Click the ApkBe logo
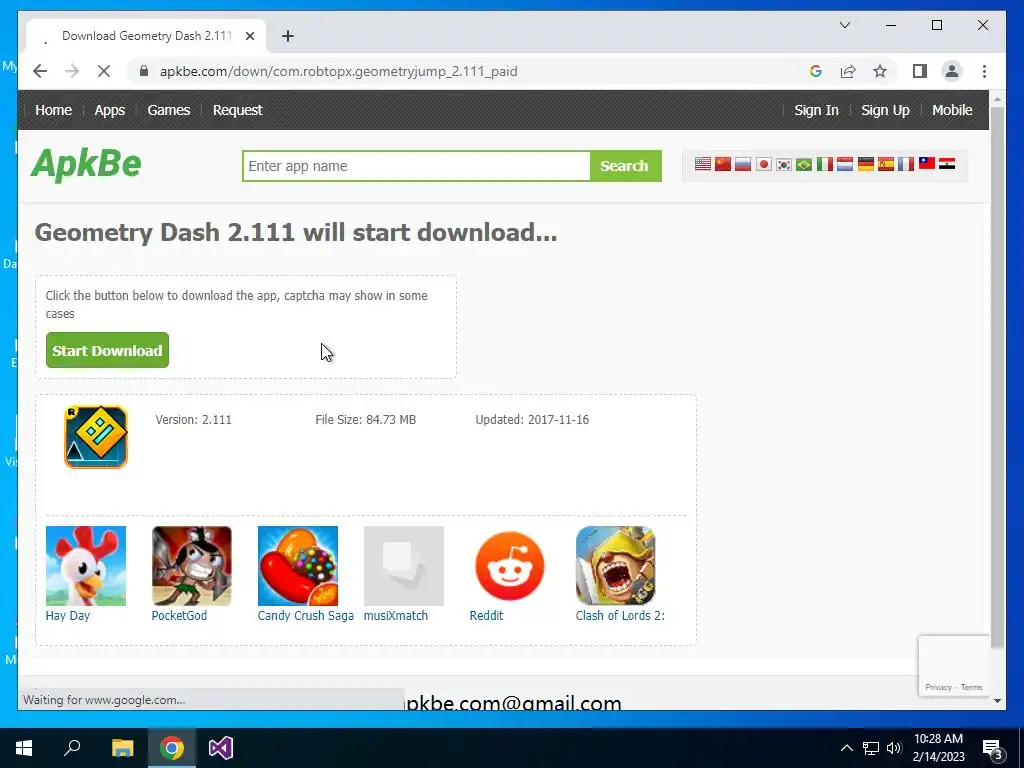This screenshot has height=768, width=1024. click(x=86, y=165)
